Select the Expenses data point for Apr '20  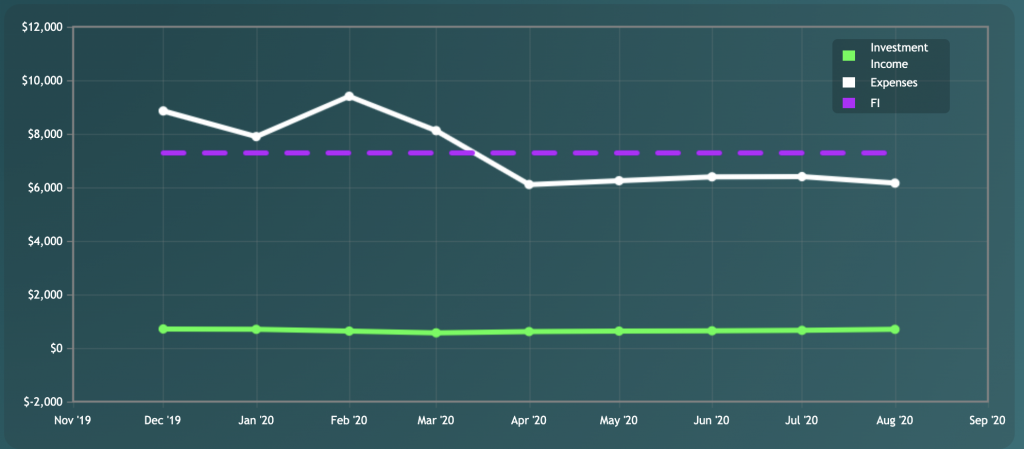pyautogui.click(x=529, y=185)
